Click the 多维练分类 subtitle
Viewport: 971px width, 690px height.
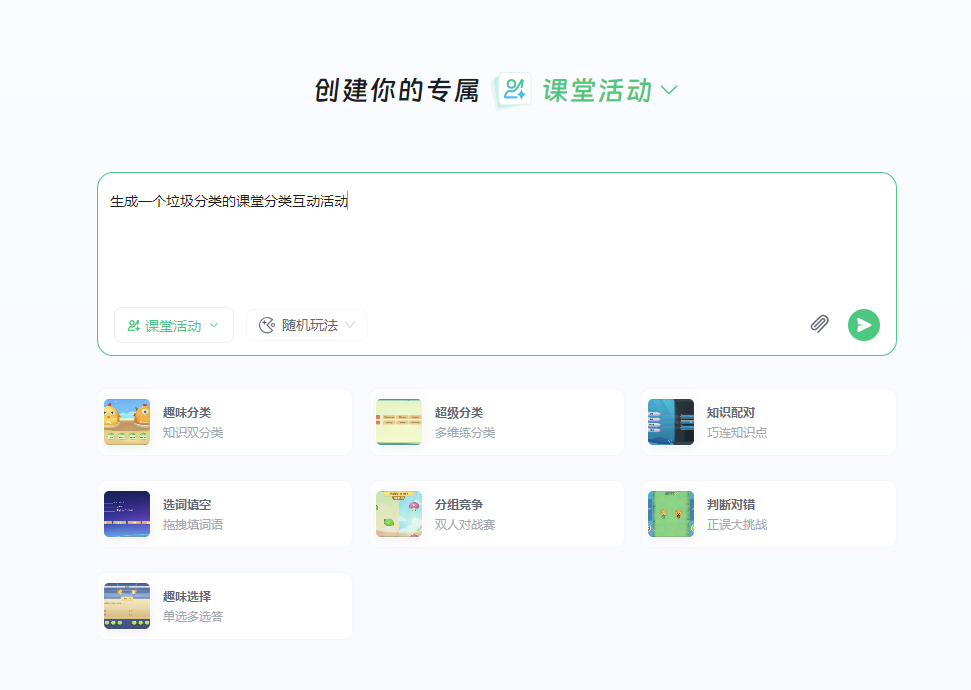464,432
